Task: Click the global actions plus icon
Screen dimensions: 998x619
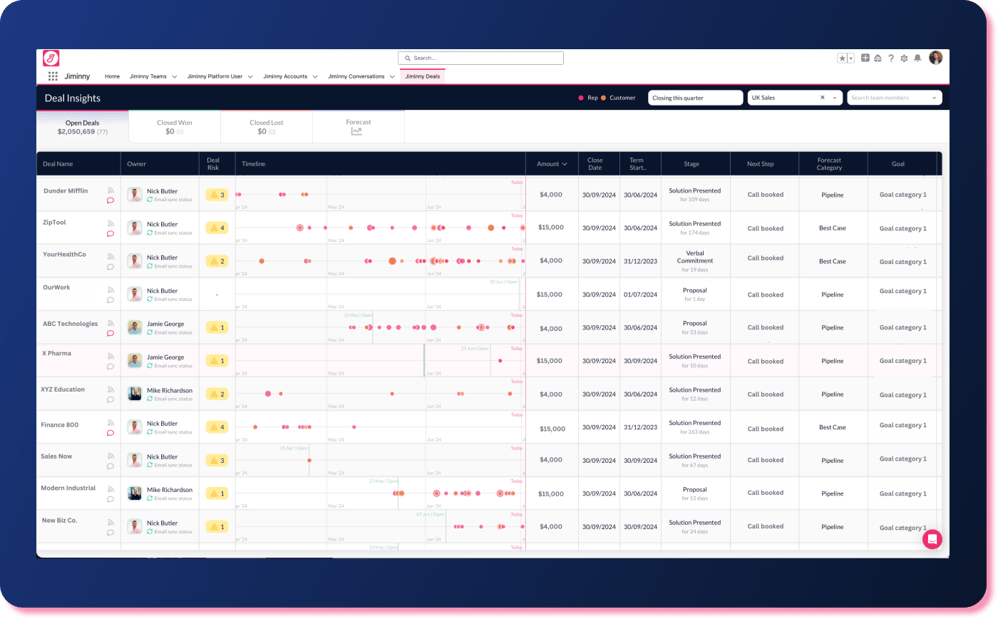Action: click(865, 58)
